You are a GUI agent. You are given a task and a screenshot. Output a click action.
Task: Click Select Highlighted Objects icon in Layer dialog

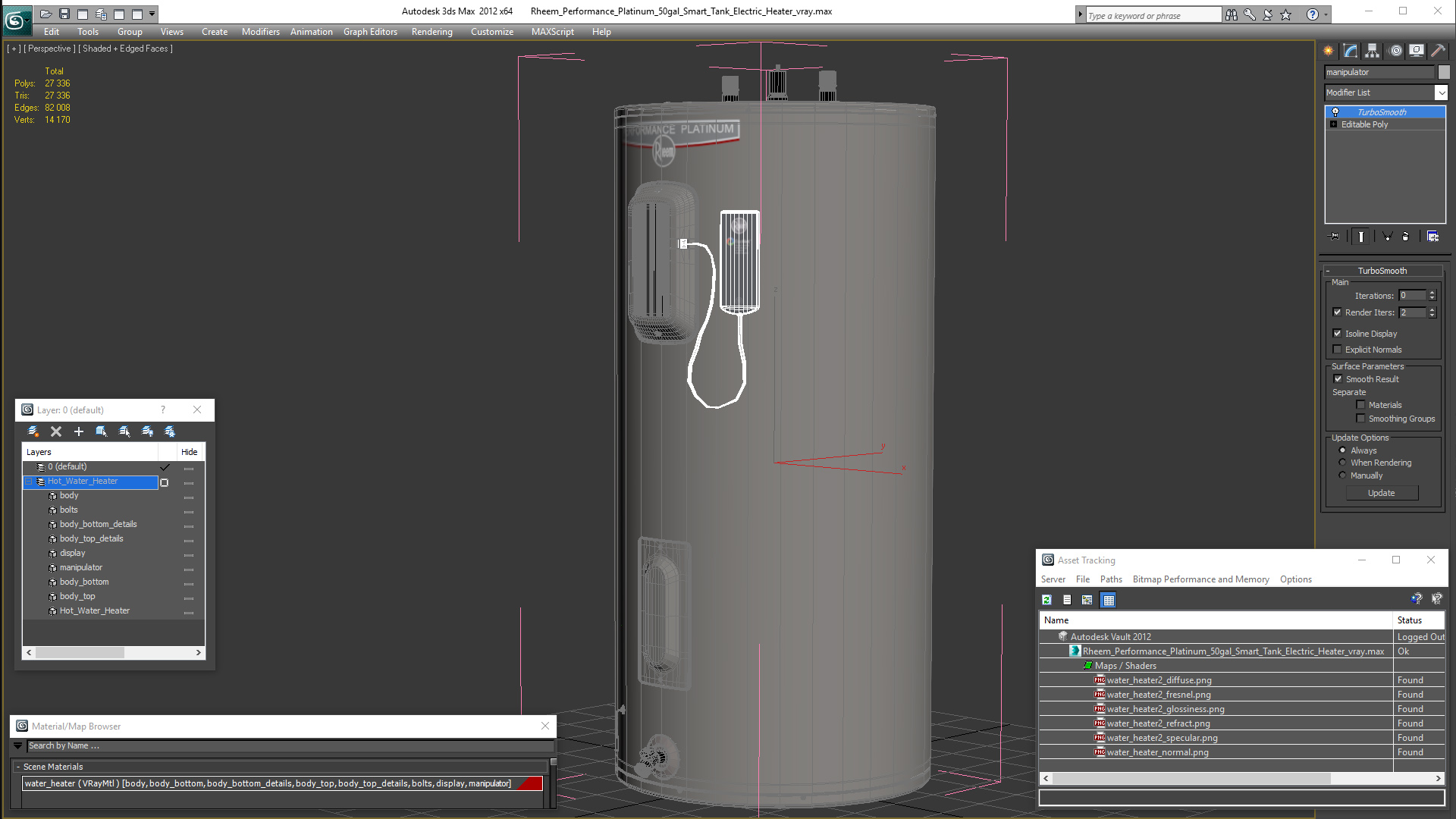click(x=102, y=431)
